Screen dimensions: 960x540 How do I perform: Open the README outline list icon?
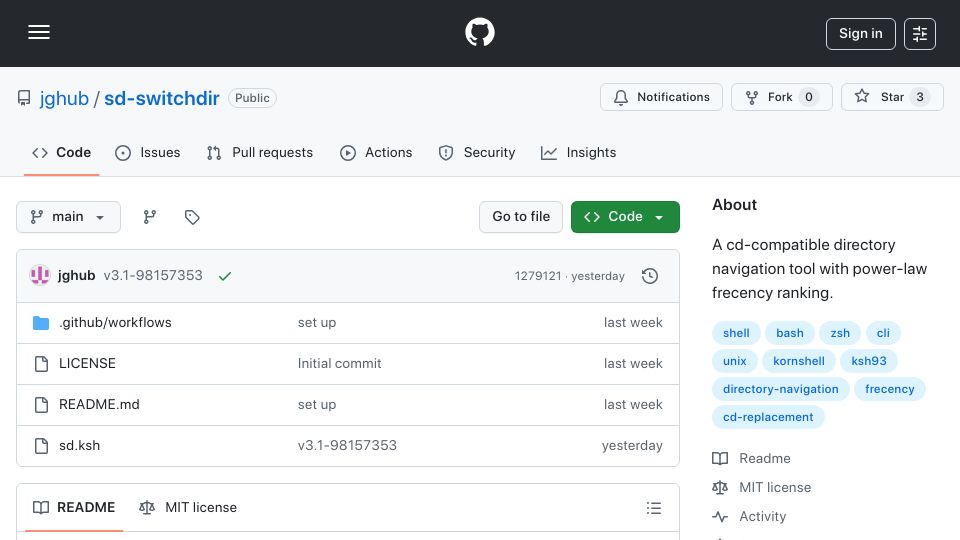653,508
